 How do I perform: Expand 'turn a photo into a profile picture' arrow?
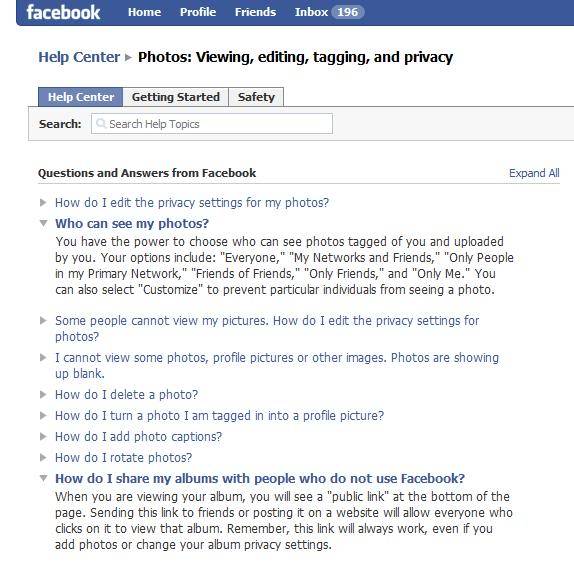pos(43,415)
